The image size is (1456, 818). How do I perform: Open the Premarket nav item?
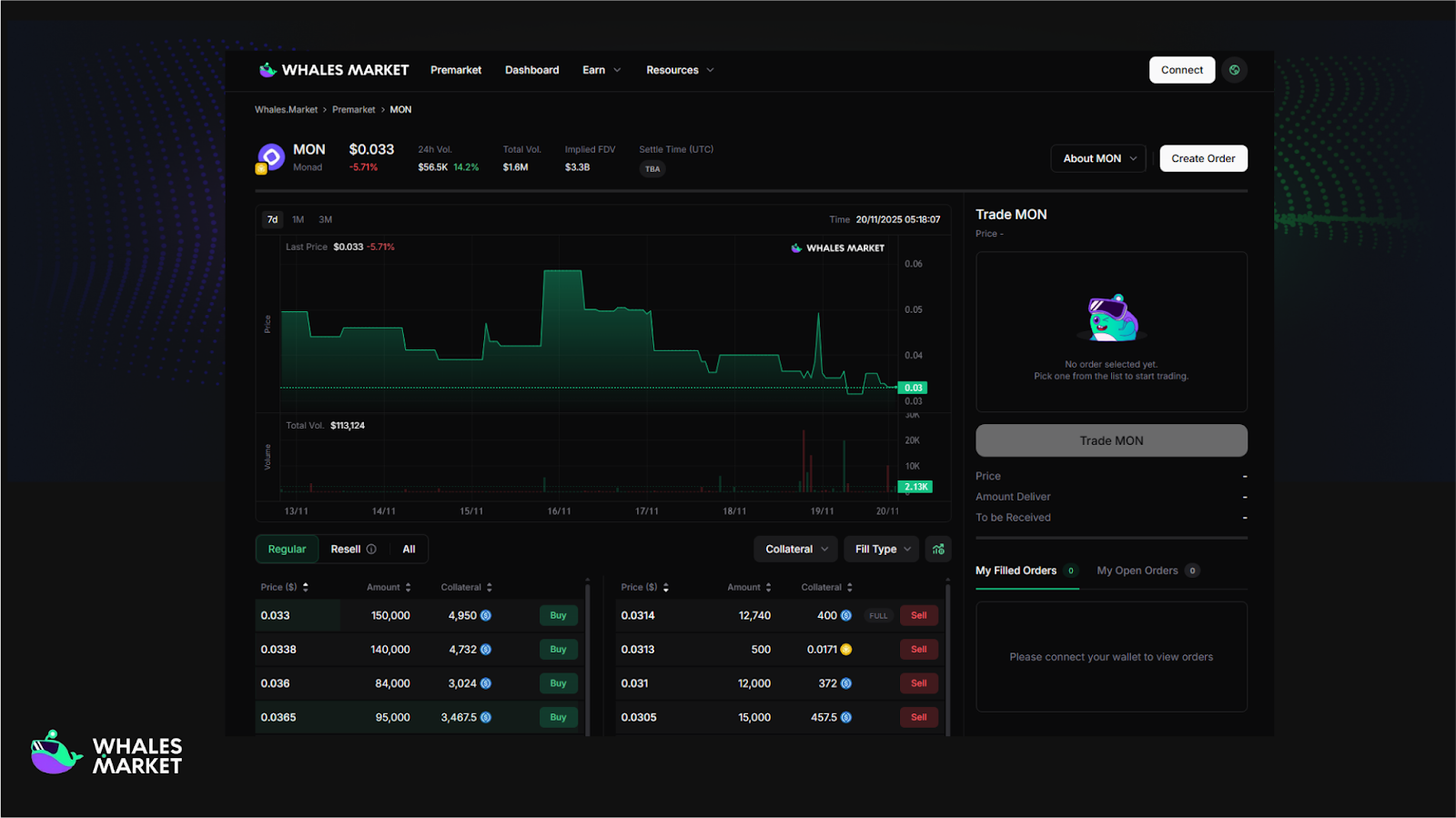[456, 70]
